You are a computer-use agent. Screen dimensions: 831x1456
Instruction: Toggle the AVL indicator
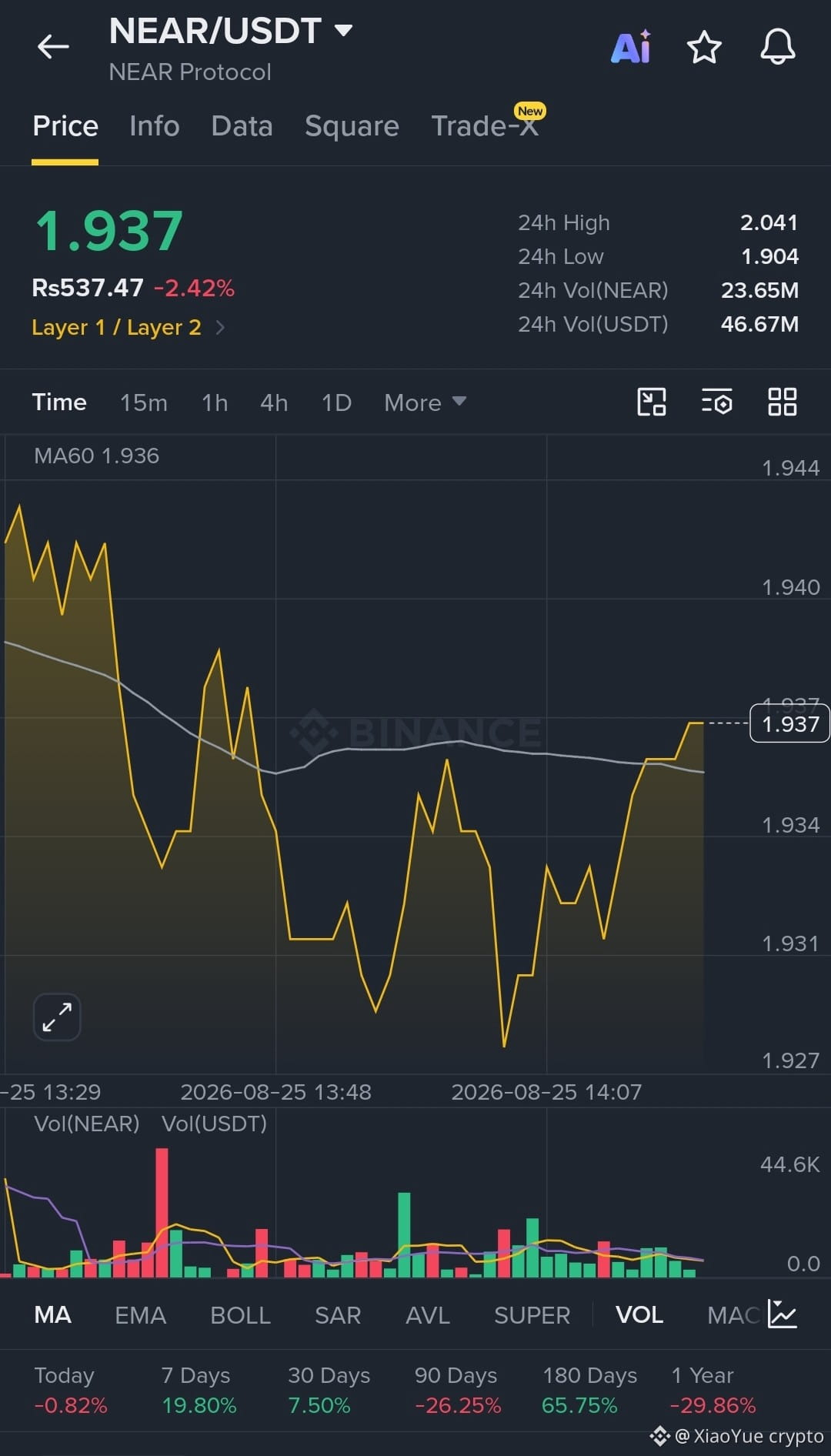pos(428,1315)
